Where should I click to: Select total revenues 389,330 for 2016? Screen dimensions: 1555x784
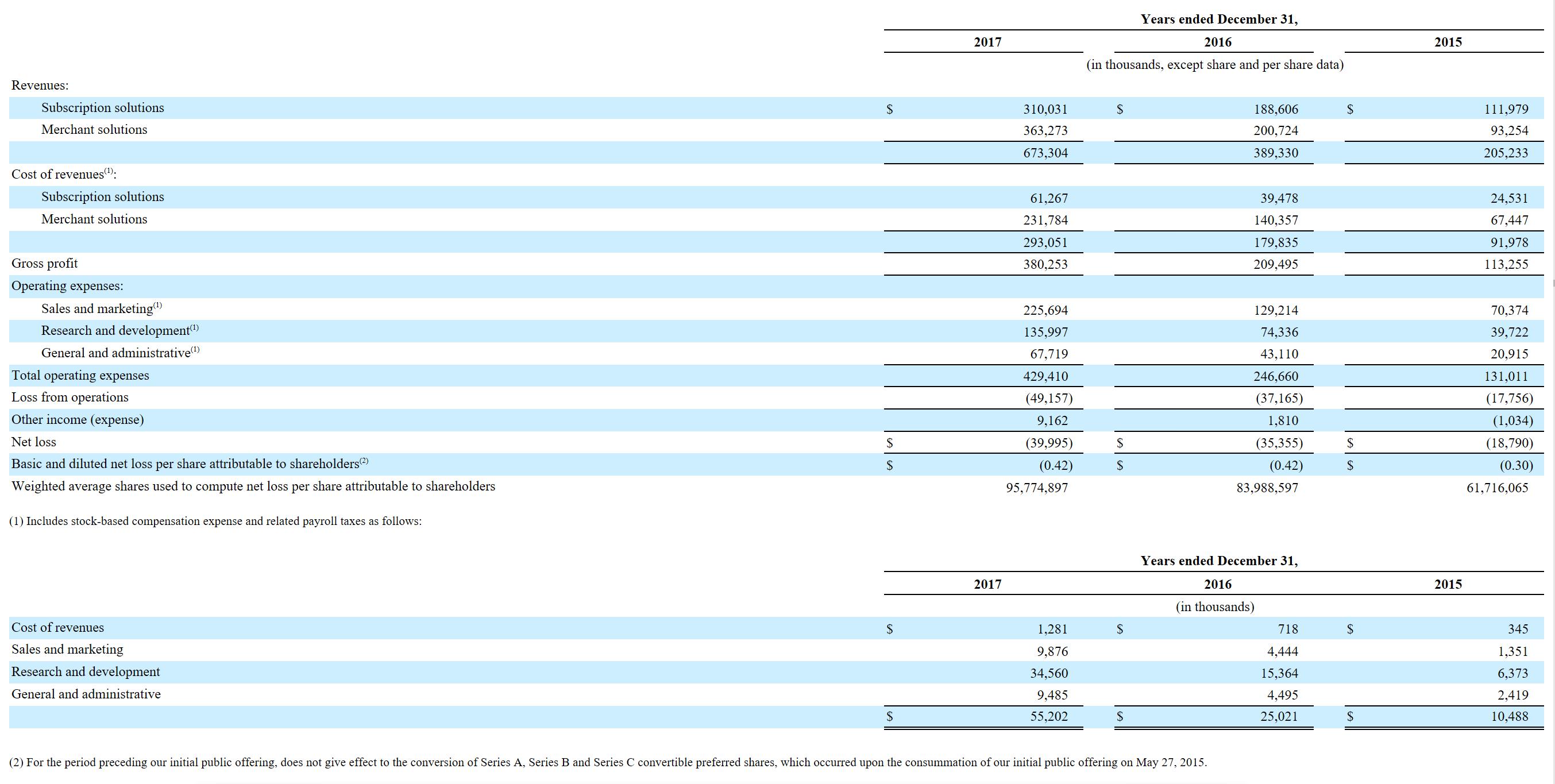coord(1275,153)
